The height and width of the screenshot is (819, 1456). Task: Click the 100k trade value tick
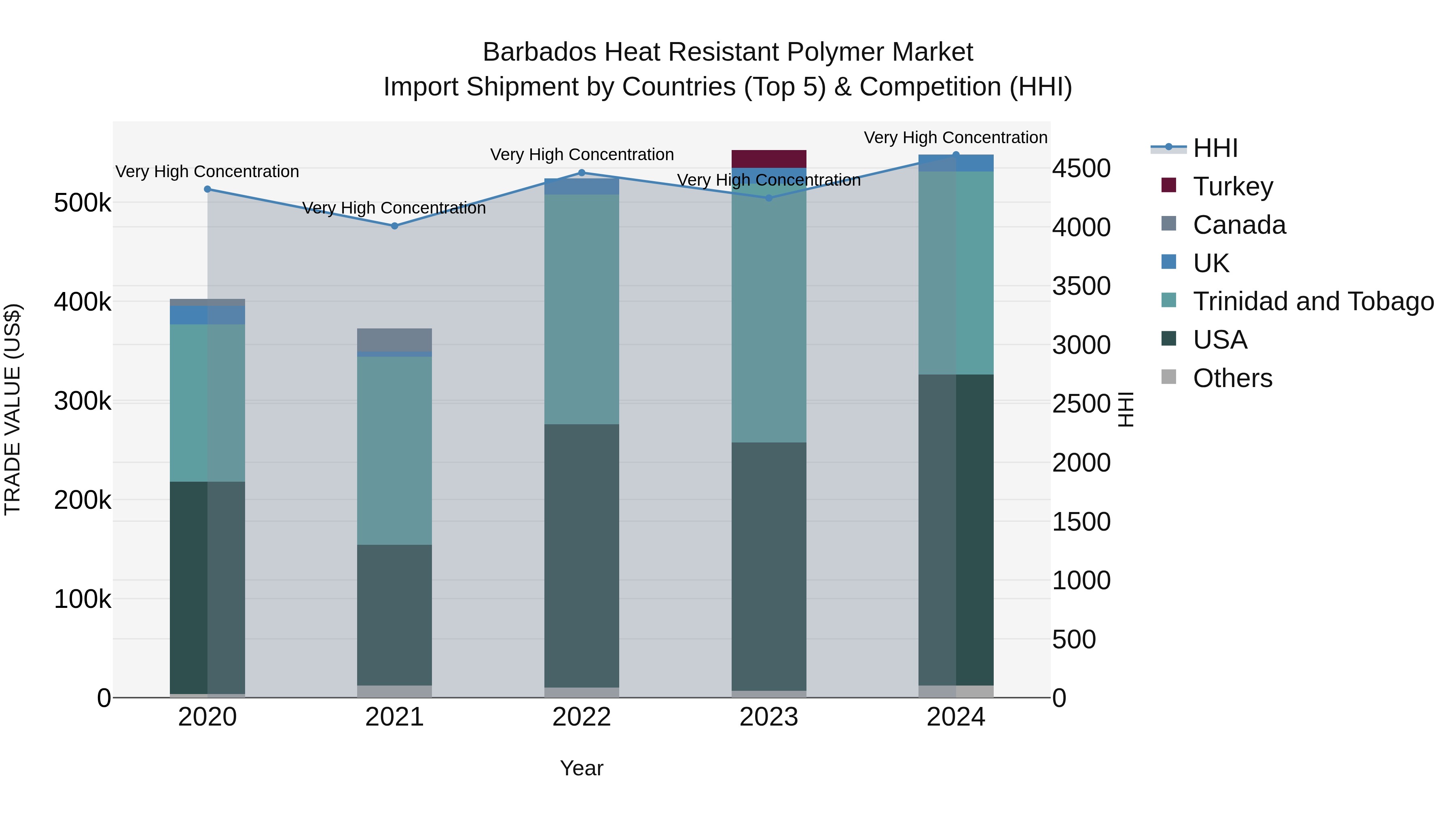[83, 599]
